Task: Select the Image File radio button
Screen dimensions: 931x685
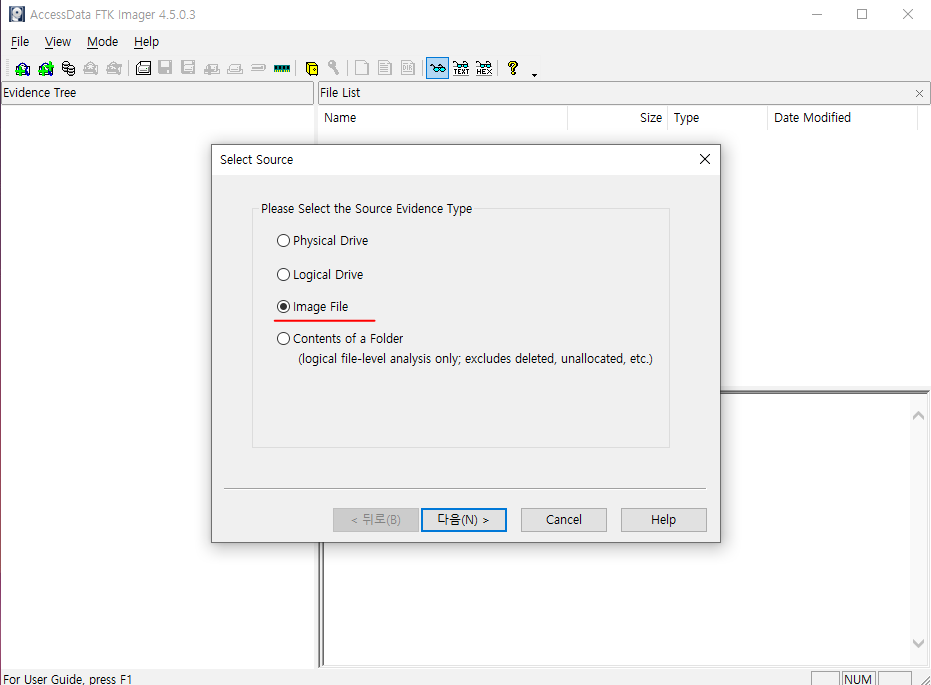Action: point(283,306)
